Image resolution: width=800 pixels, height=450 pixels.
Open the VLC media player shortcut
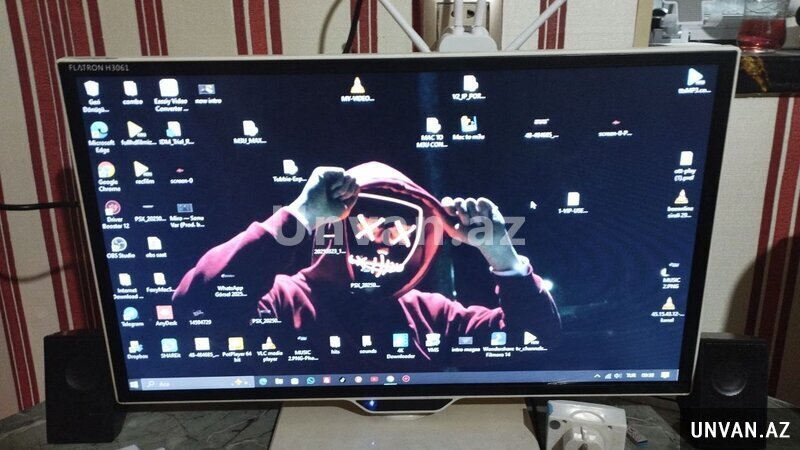(x=269, y=349)
